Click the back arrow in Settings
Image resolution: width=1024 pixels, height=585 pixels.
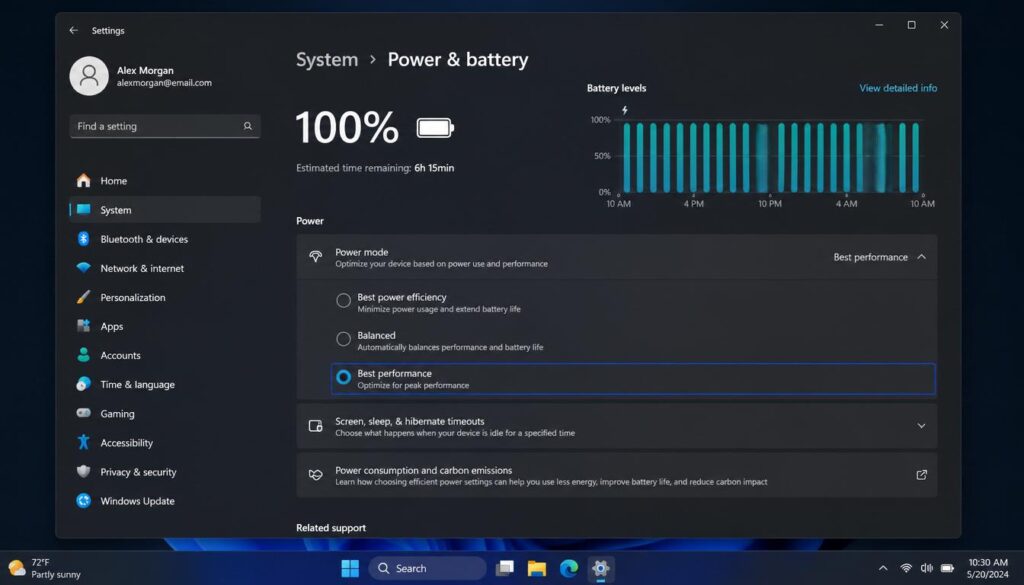74,30
